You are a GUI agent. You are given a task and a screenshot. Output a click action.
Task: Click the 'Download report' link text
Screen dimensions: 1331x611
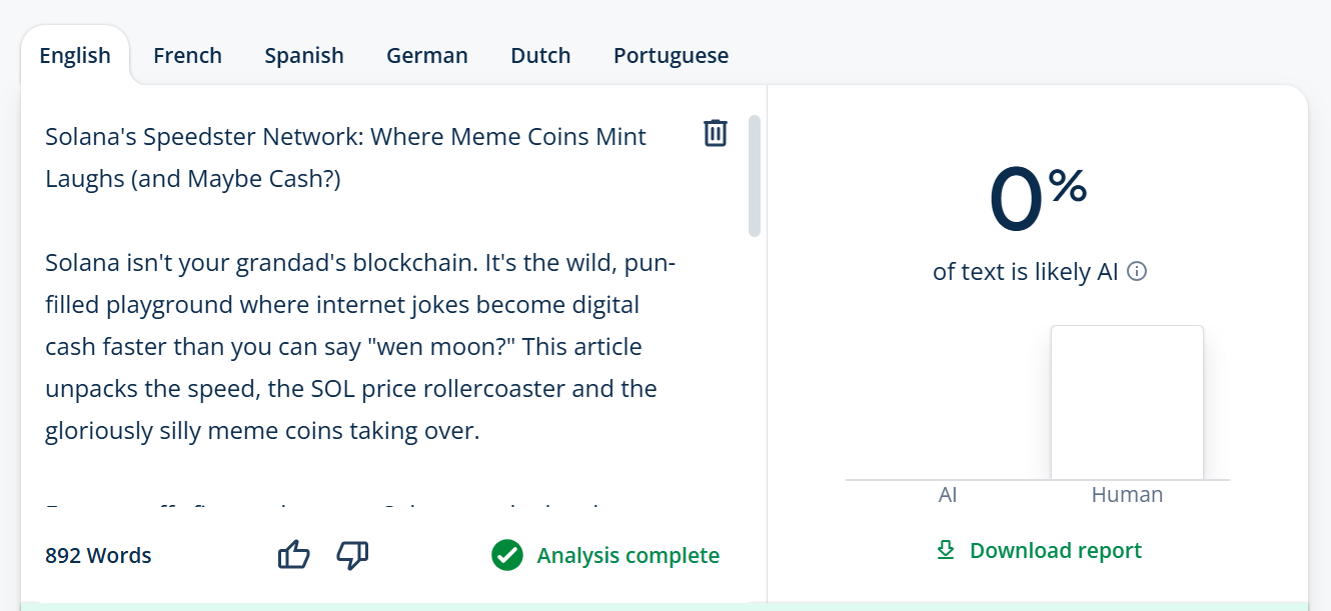[1055, 551]
